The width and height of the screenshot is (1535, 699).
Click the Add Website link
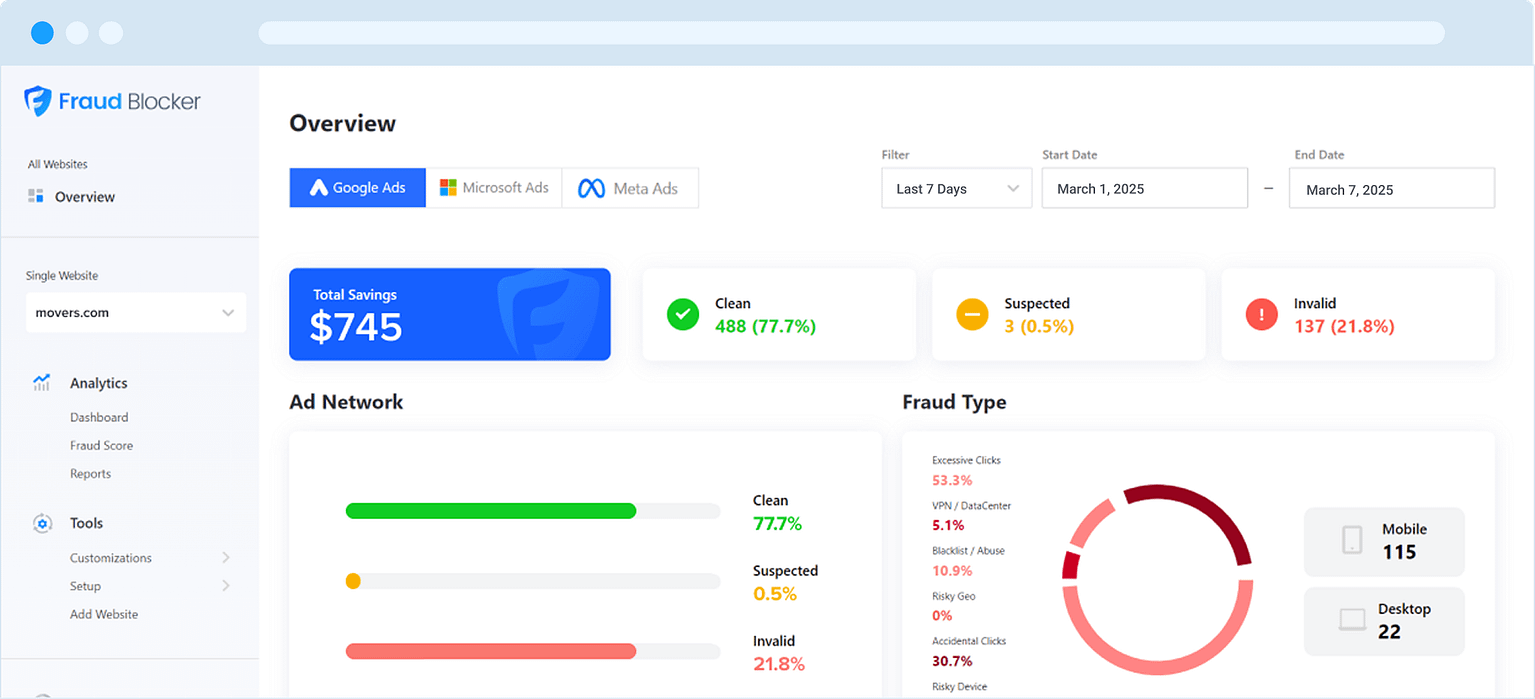(103, 614)
